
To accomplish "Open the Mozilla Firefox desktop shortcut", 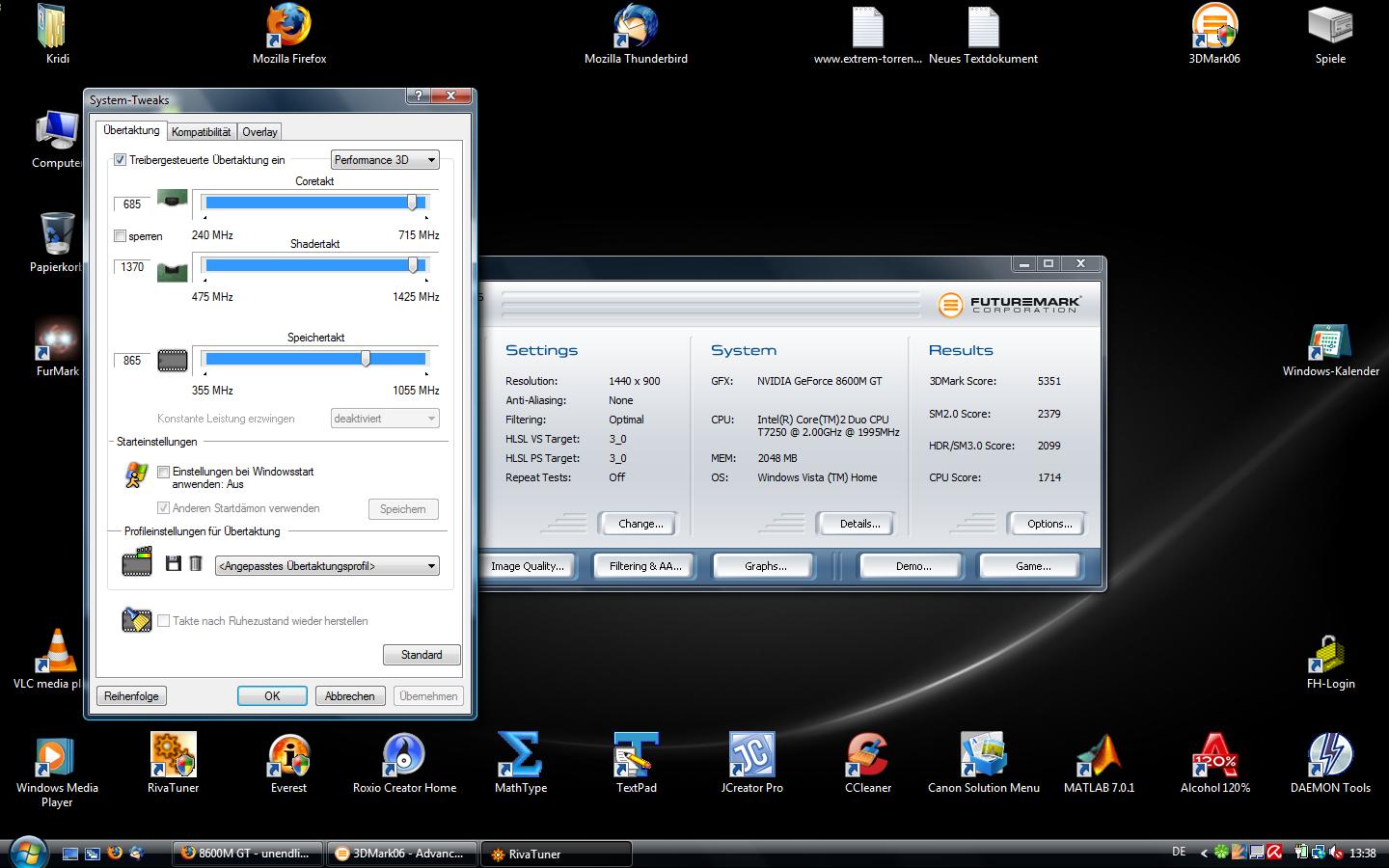I will (289, 34).
